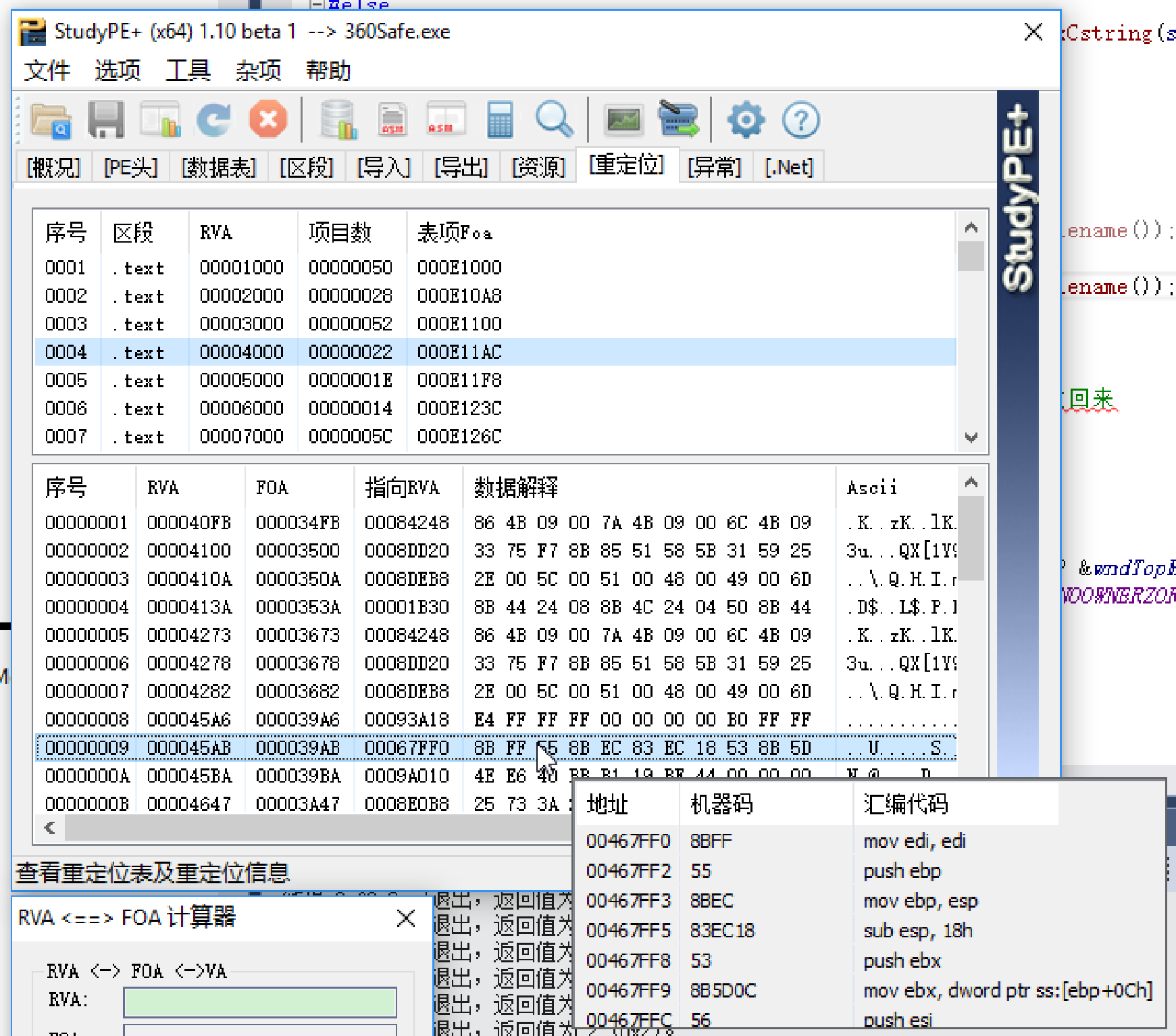
Task: Select entry 00000004 with RVA 0000413A
Action: tap(495, 607)
